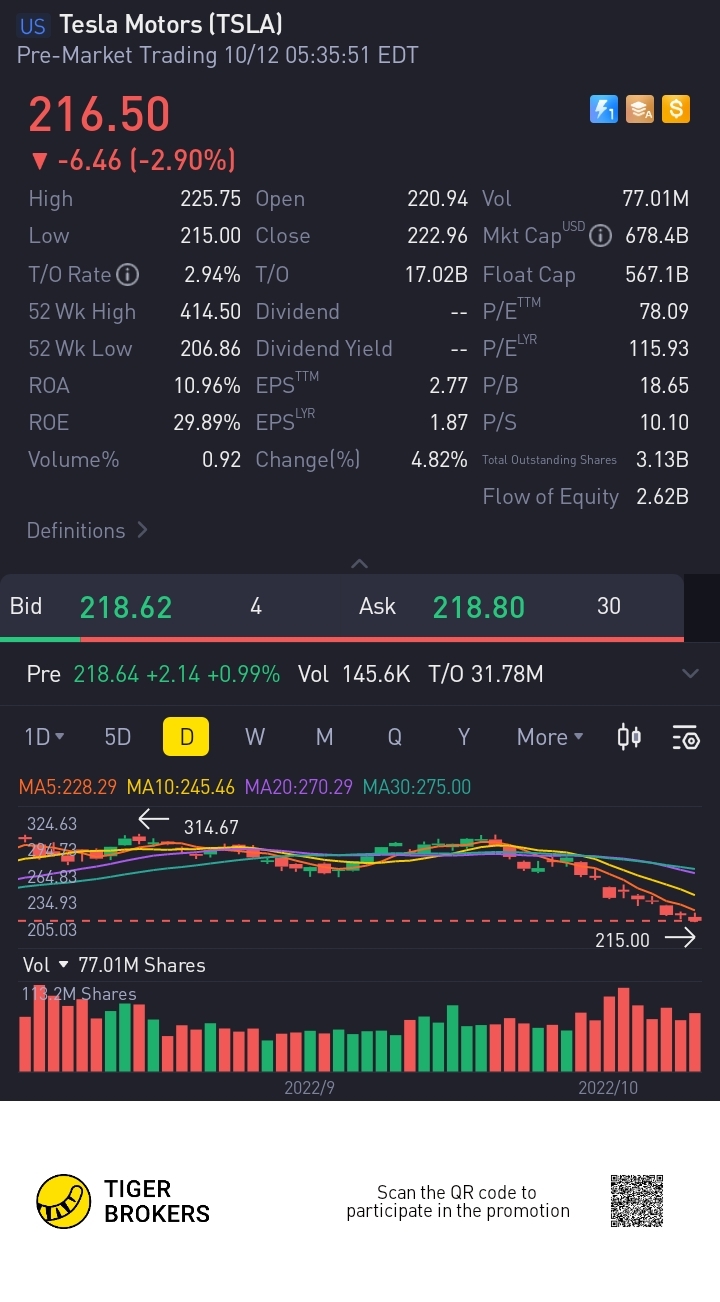Tap the Tesla Motors (TSLA) title
Viewport: 720px width, 1302px height.
tap(171, 24)
